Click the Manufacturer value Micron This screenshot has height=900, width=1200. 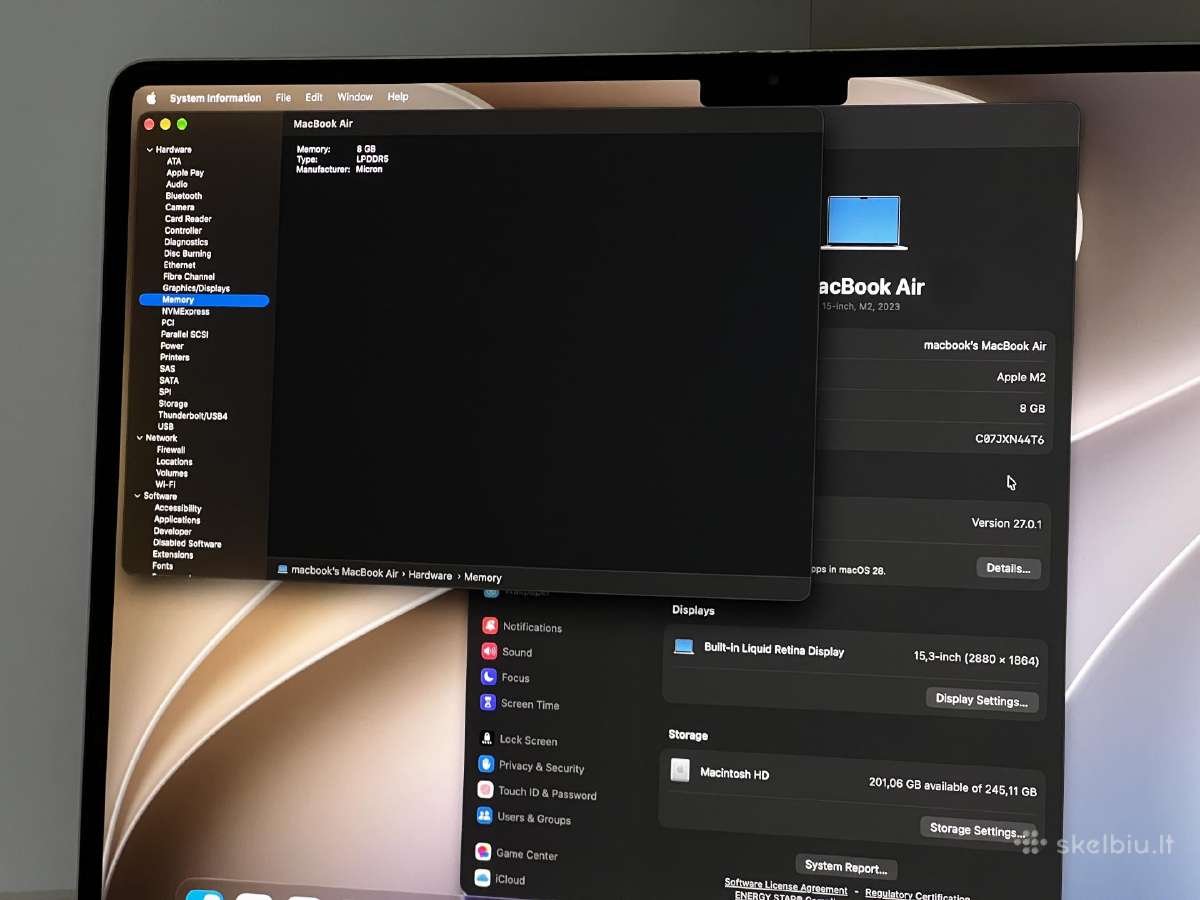pos(369,170)
